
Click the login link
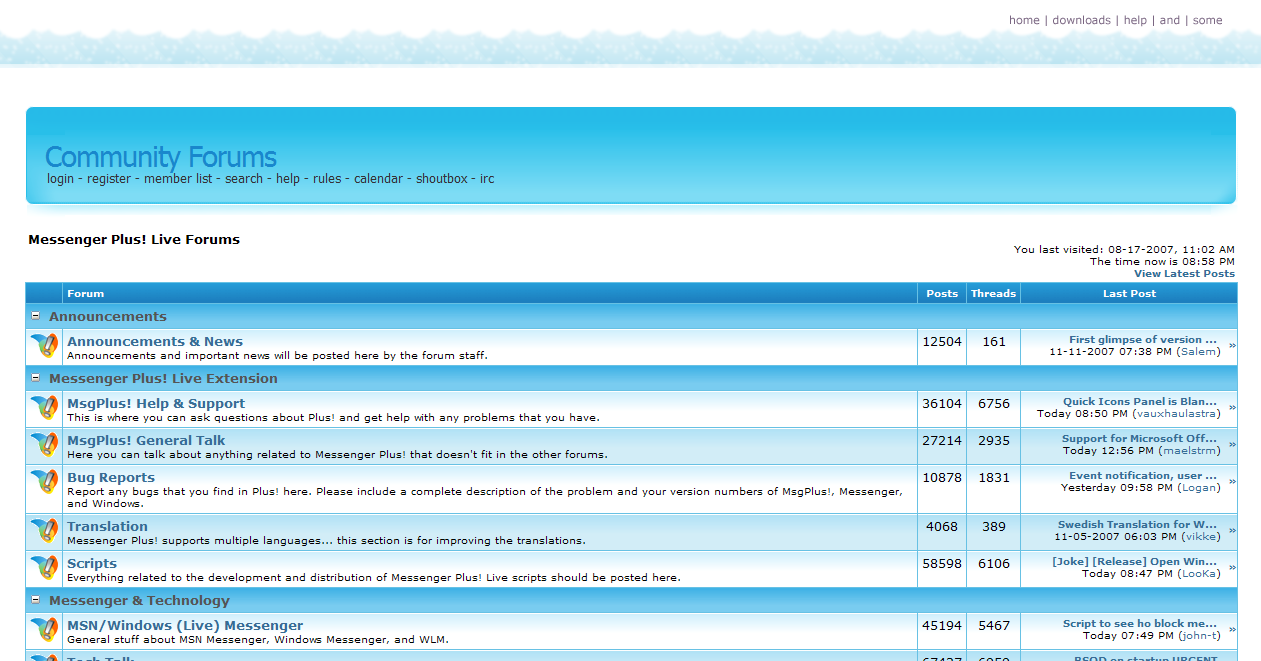pyautogui.click(x=60, y=179)
